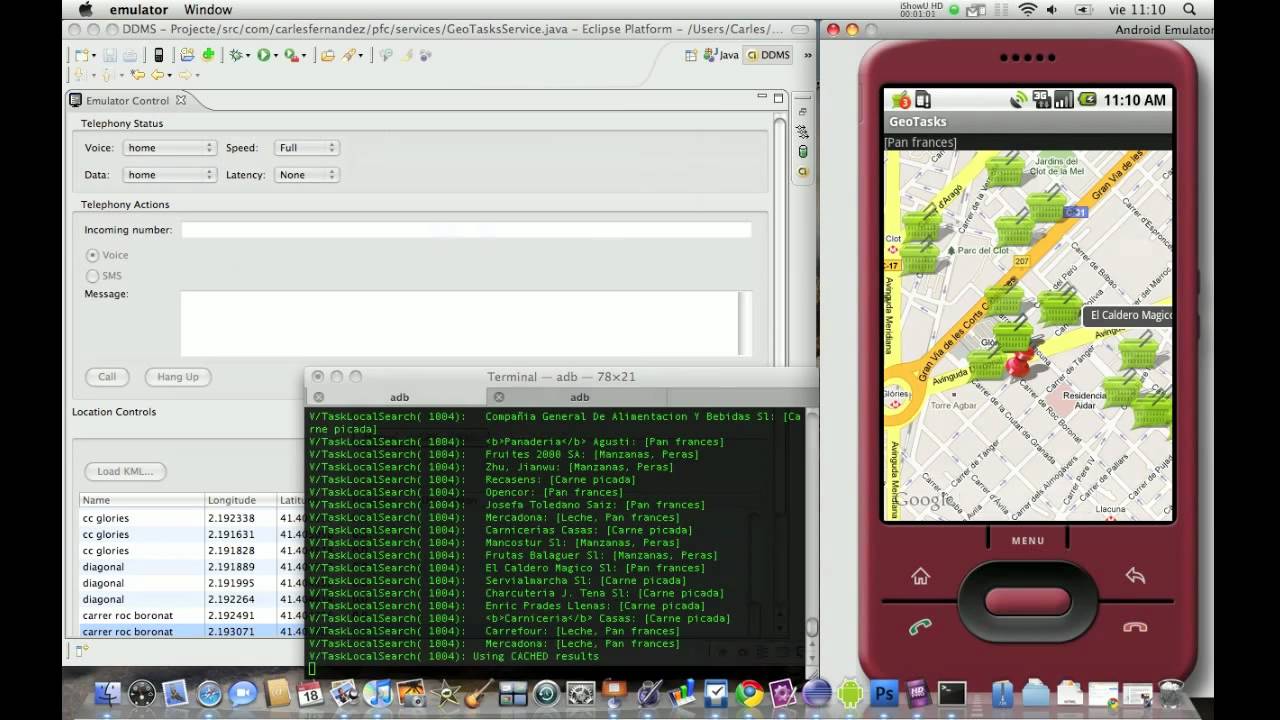The height and width of the screenshot is (720, 1280).
Task: Open Safari from the Dock
Action: [209, 693]
